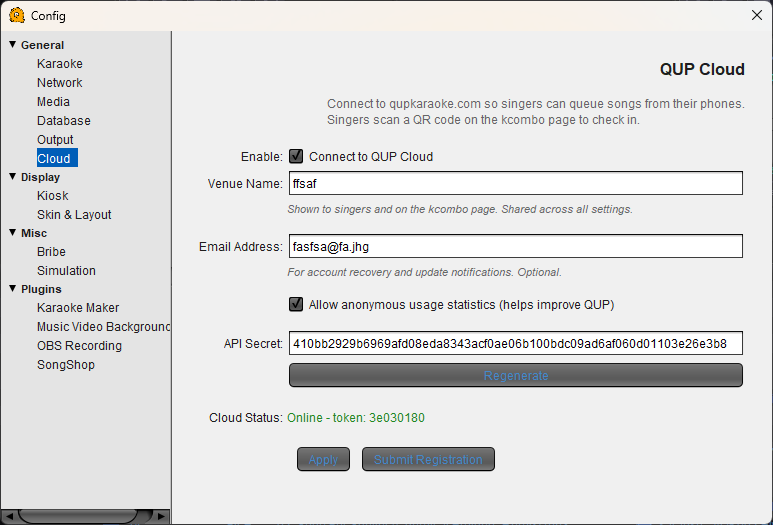Viewport: 773px width, 525px height.
Task: Click the Submit Registration button
Action: (428, 459)
